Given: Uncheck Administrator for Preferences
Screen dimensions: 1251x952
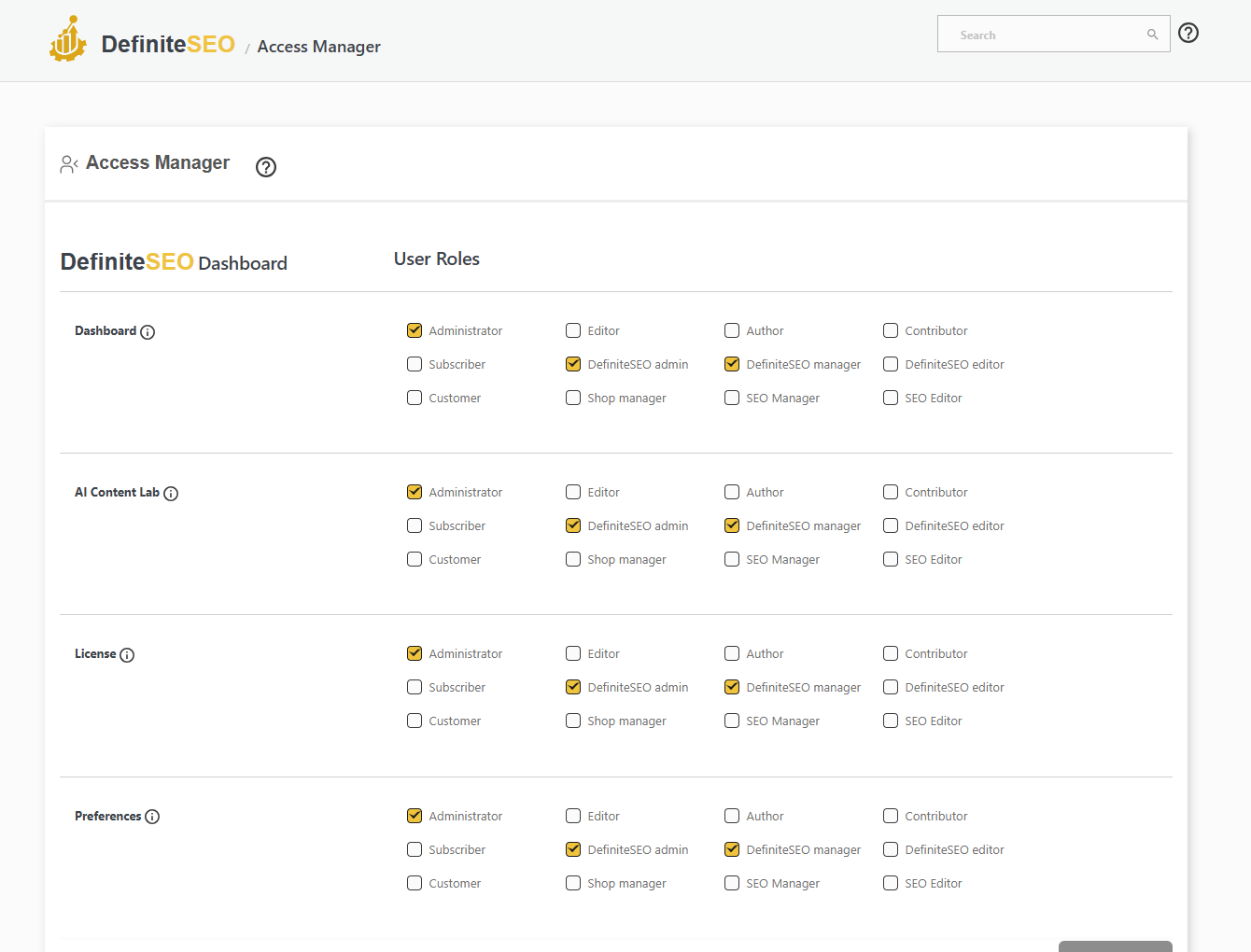Looking at the screenshot, I should tap(415, 816).
